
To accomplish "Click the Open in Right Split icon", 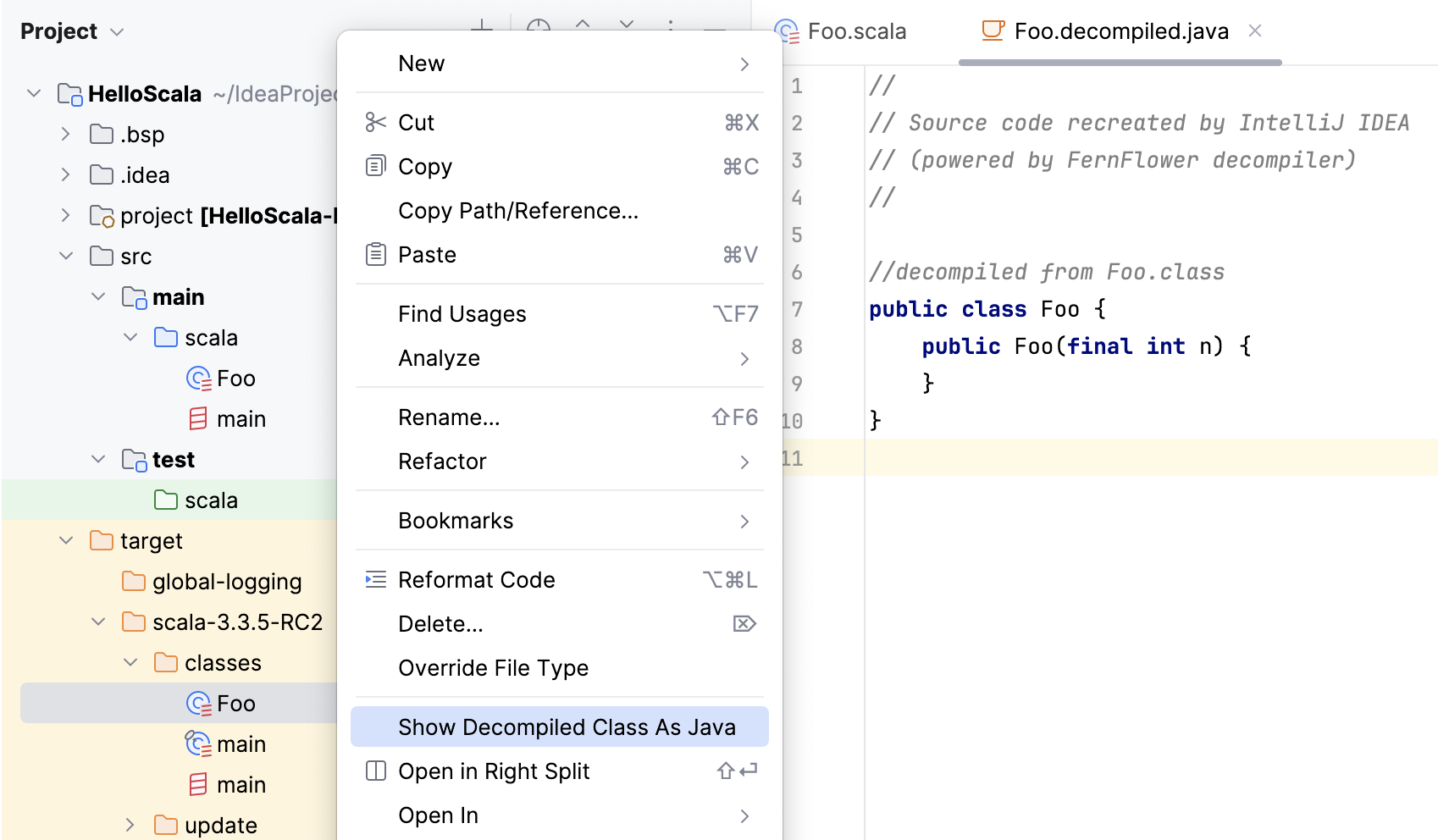I will point(375,771).
